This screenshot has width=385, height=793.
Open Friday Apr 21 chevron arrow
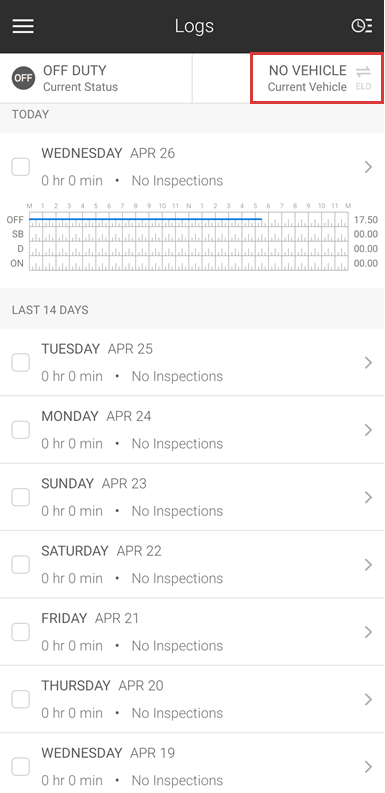(368, 632)
